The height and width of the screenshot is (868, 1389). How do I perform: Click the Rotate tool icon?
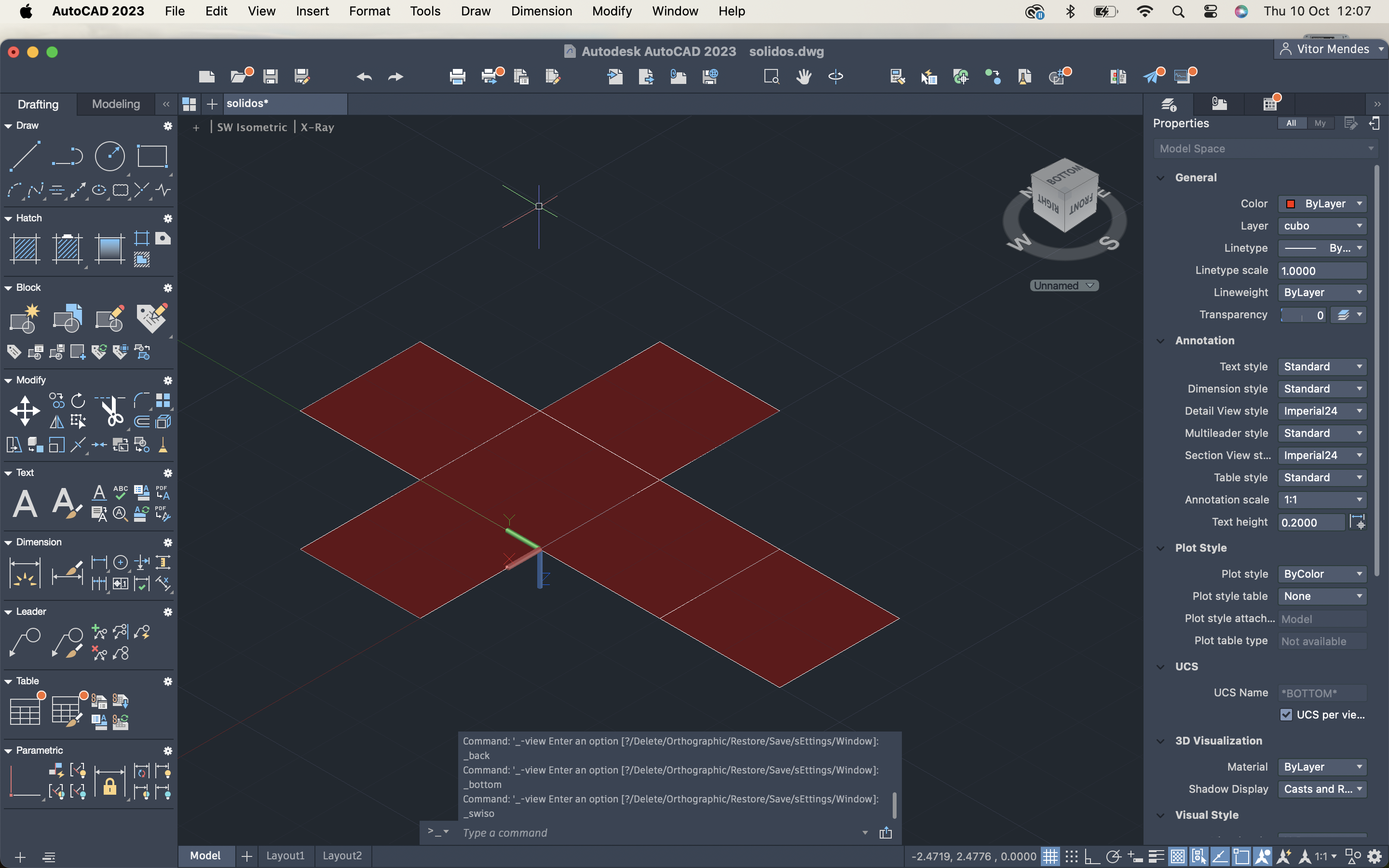tap(78, 400)
